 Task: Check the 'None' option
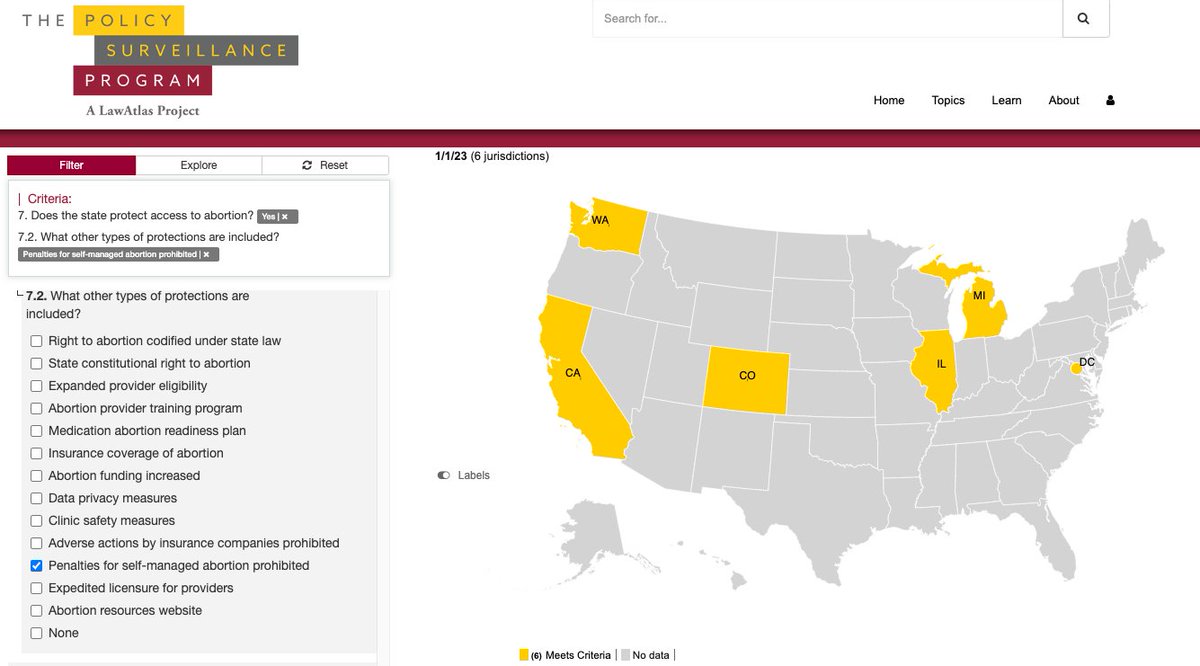(x=37, y=633)
